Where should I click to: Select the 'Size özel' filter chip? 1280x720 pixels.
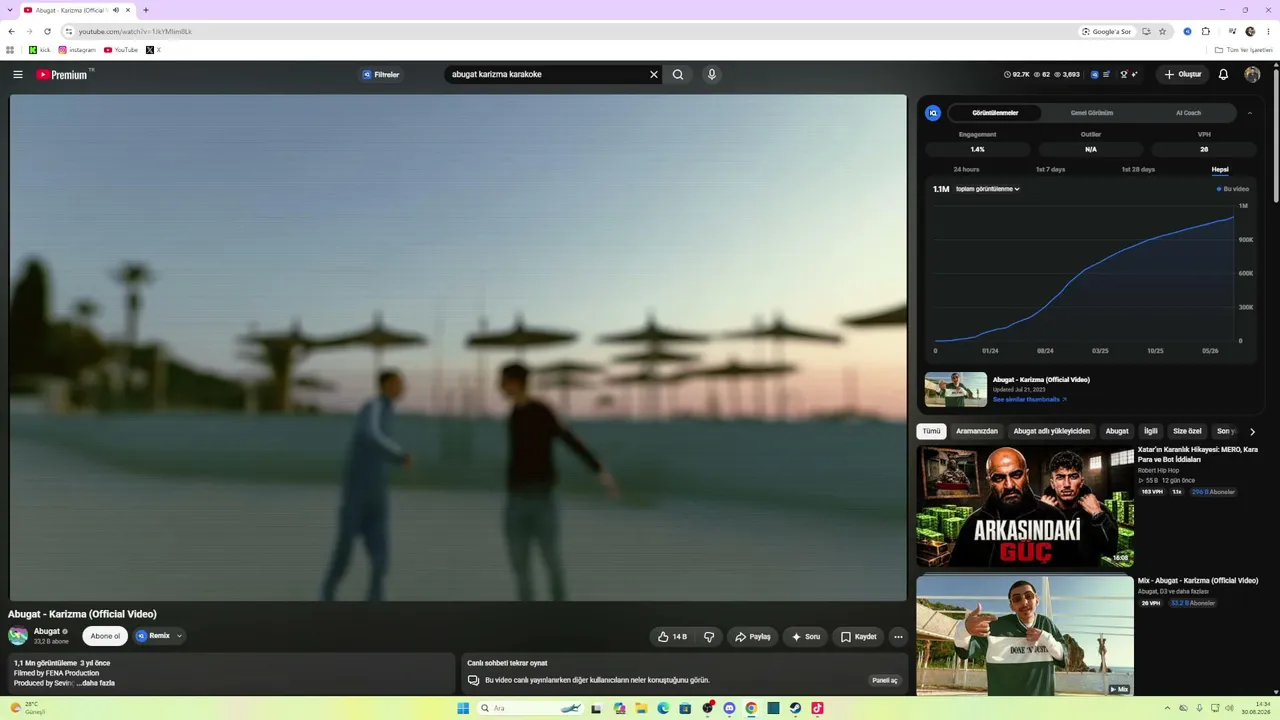(1187, 431)
